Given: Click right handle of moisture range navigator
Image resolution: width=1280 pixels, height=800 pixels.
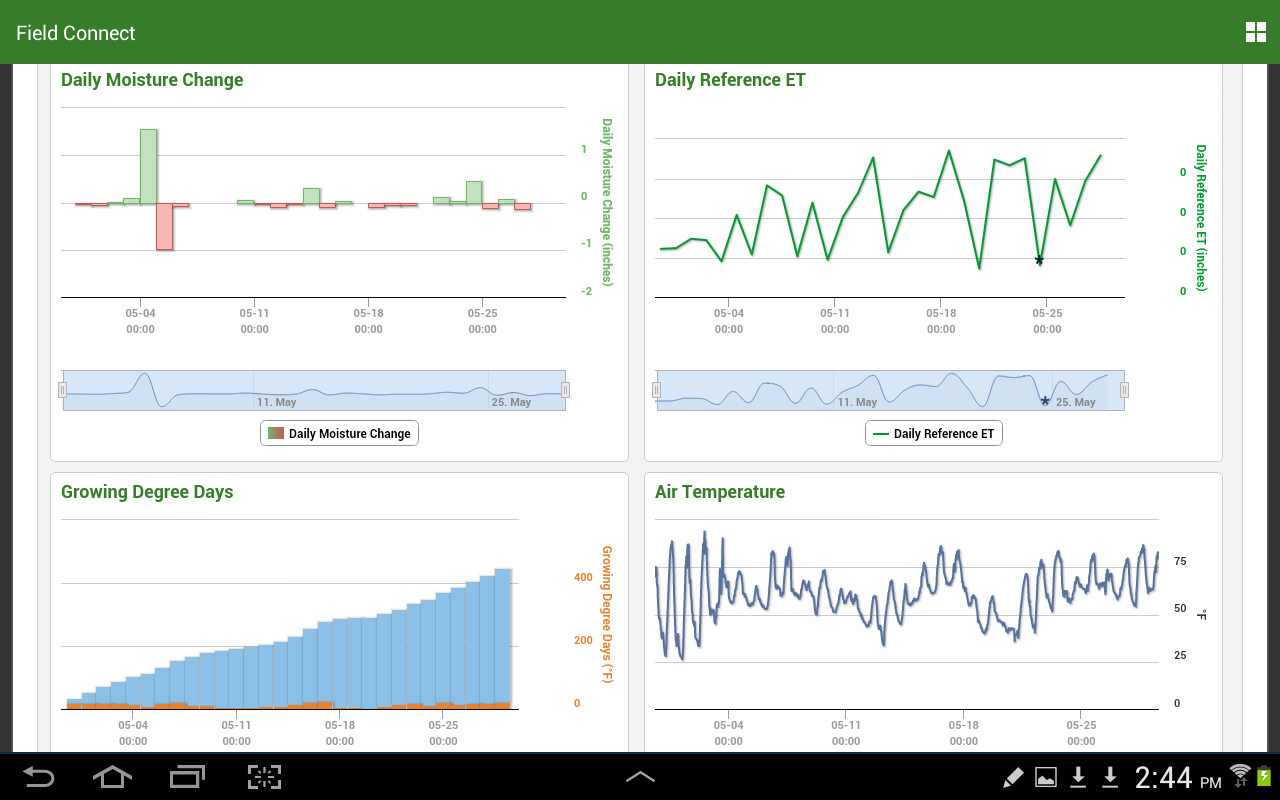Looking at the screenshot, I should point(566,390).
